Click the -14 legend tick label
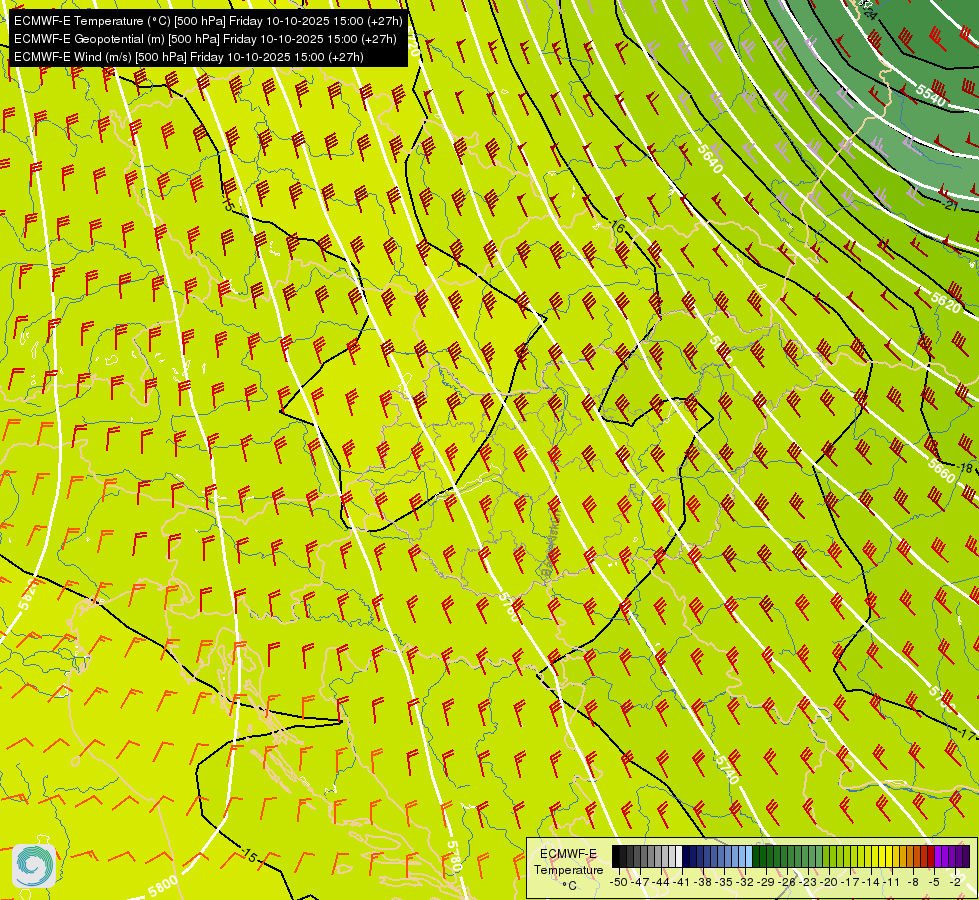The width and height of the screenshot is (979, 900). [870, 882]
